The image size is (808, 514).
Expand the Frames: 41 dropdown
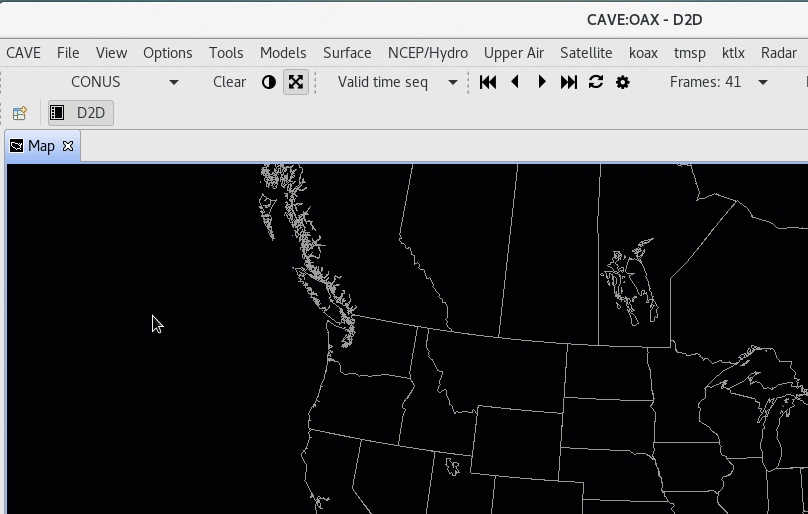(763, 82)
